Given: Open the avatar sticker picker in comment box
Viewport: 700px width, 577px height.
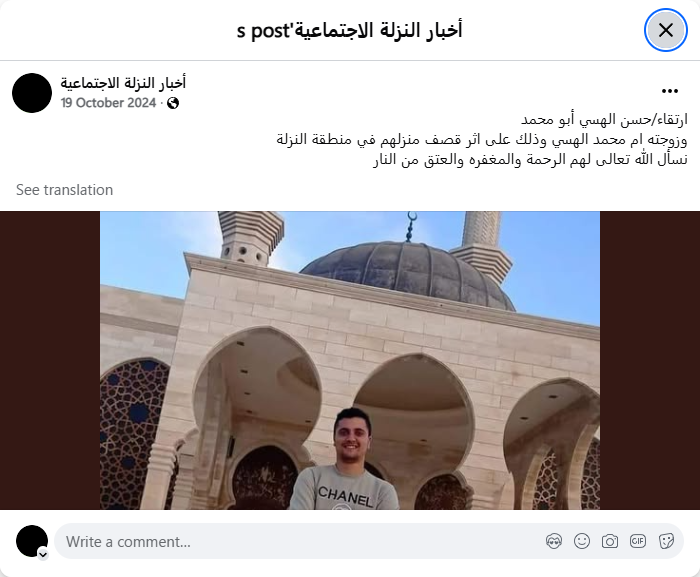Looking at the screenshot, I should (x=554, y=541).
